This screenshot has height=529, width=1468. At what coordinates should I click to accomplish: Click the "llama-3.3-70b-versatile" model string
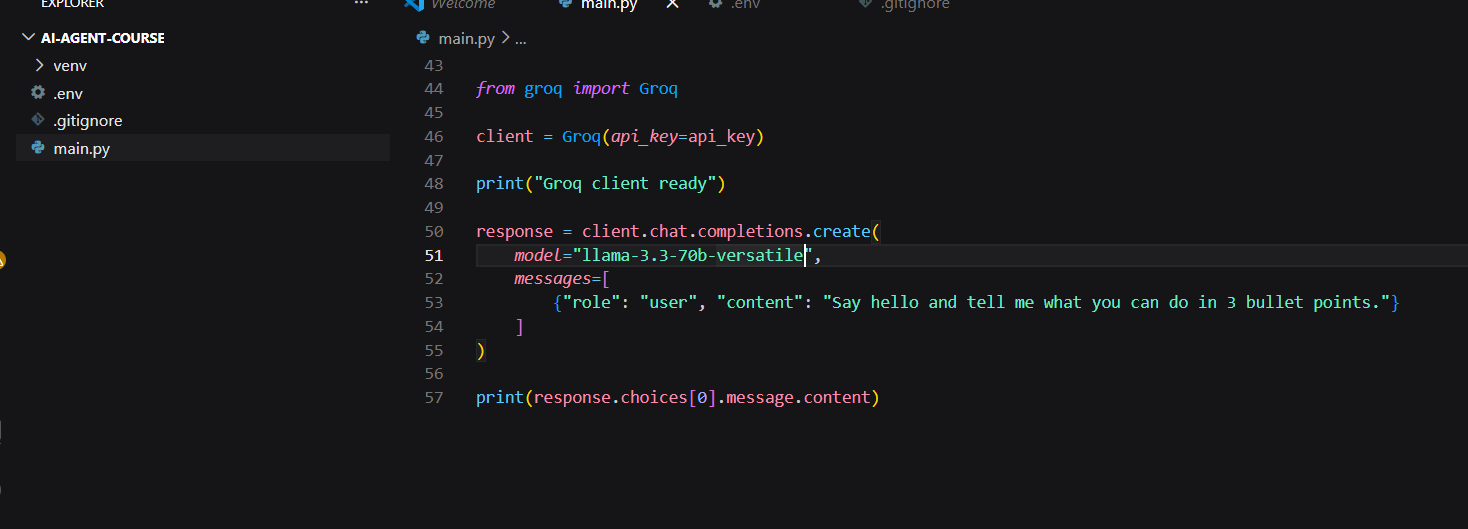(693, 255)
